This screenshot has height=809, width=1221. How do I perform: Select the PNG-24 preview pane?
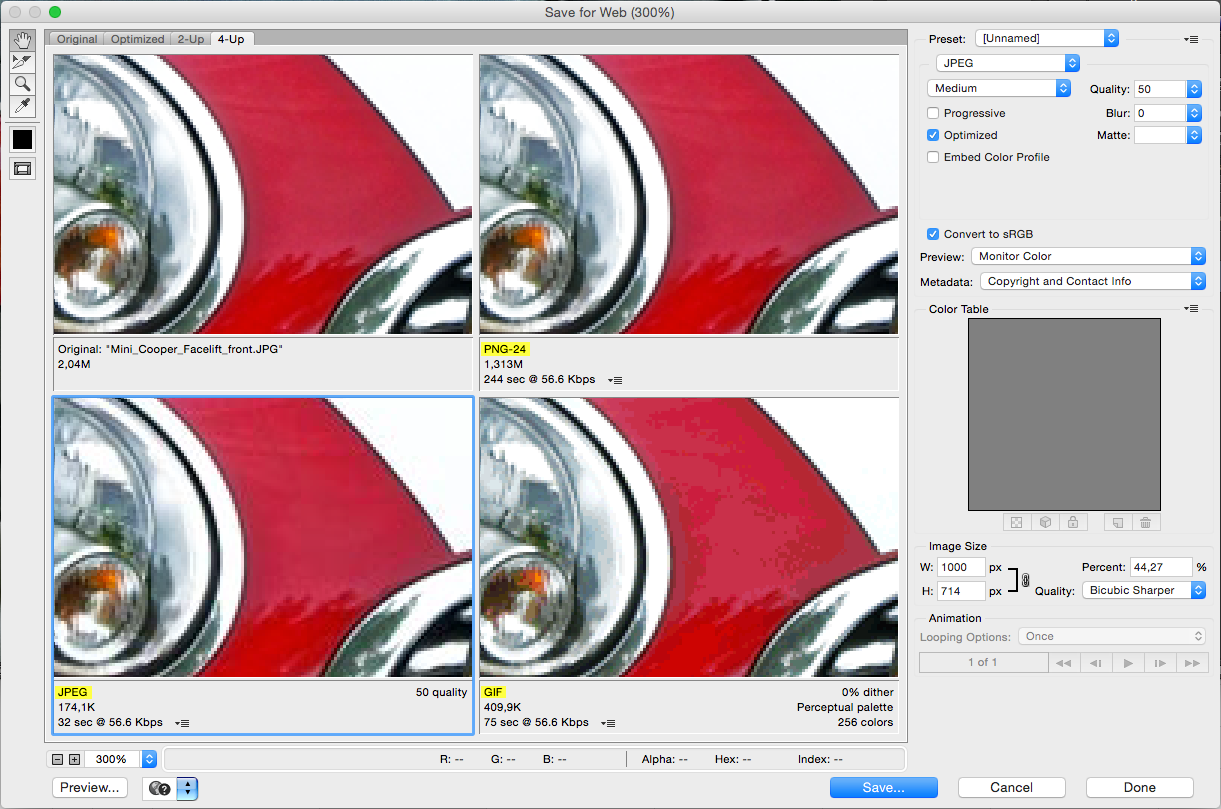pos(688,194)
